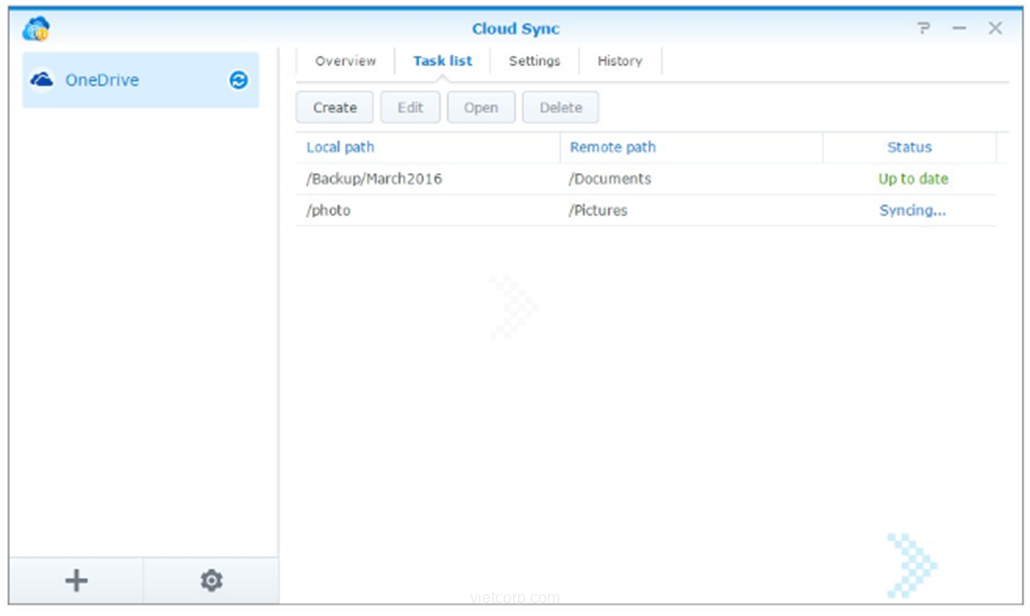Screen dimensions: 1030x616
Task: Open the gear settings icon at bottom
Action: point(211,580)
